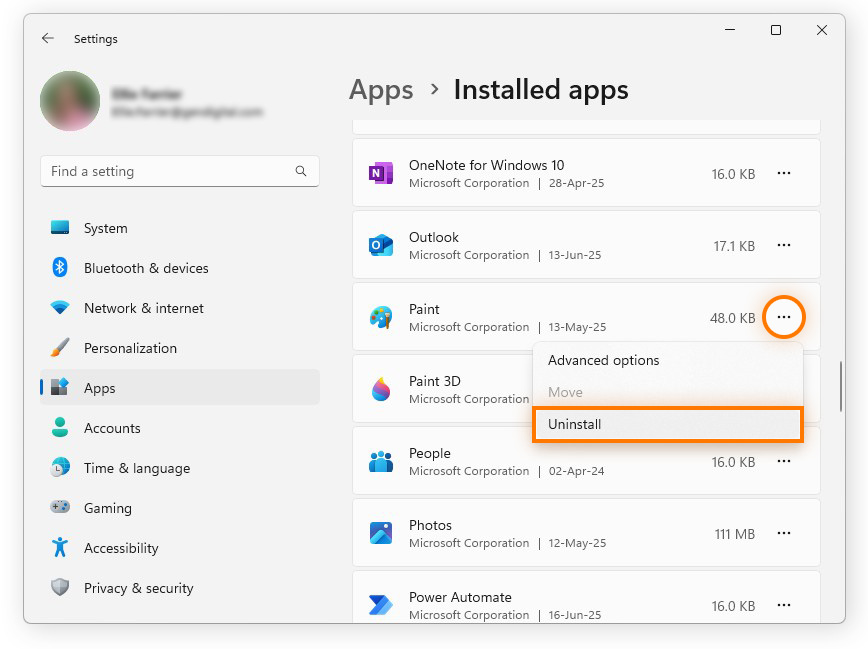Open Accessibility label in sidebar

pyautogui.click(x=121, y=548)
